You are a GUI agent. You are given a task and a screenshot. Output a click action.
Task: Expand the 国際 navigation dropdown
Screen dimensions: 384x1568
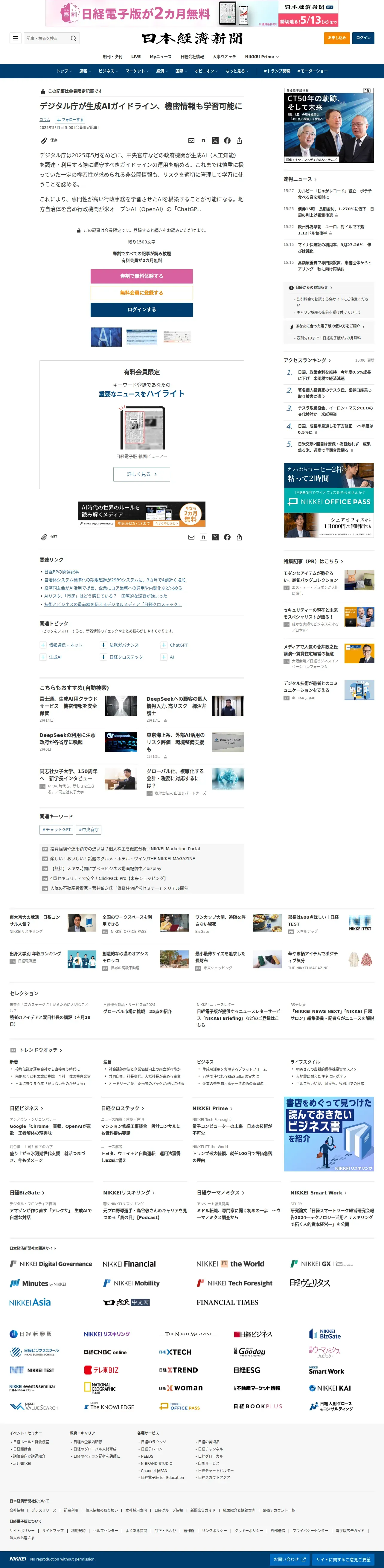[x=182, y=71]
